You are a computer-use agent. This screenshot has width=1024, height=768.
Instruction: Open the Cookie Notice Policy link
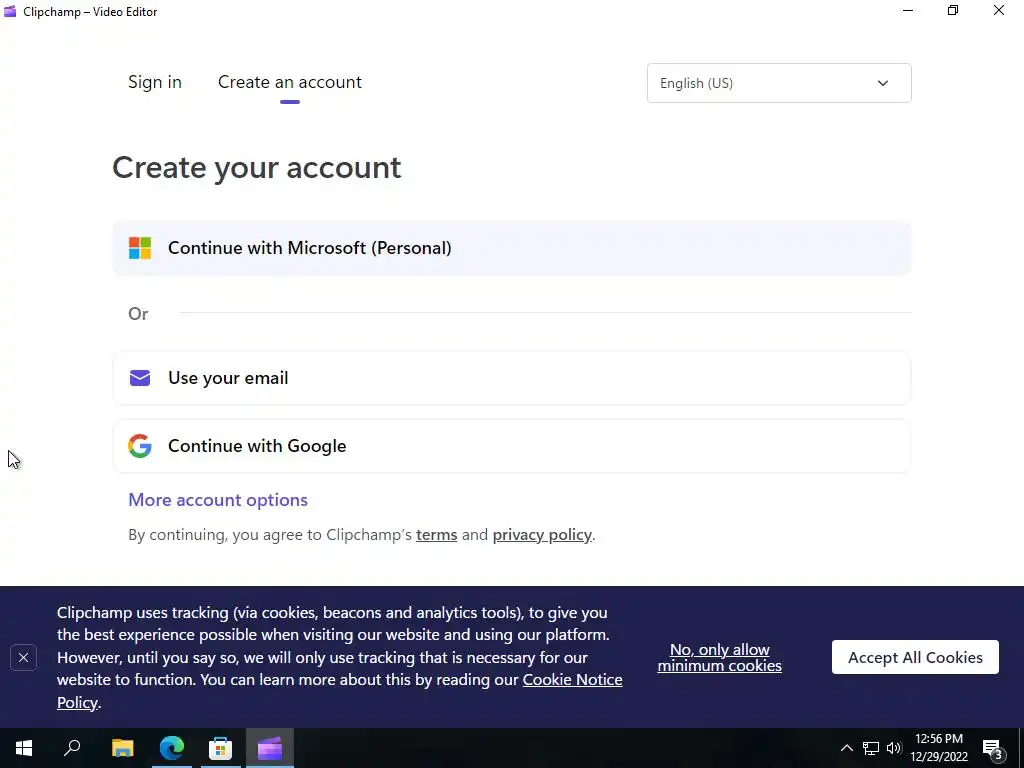[x=340, y=691]
